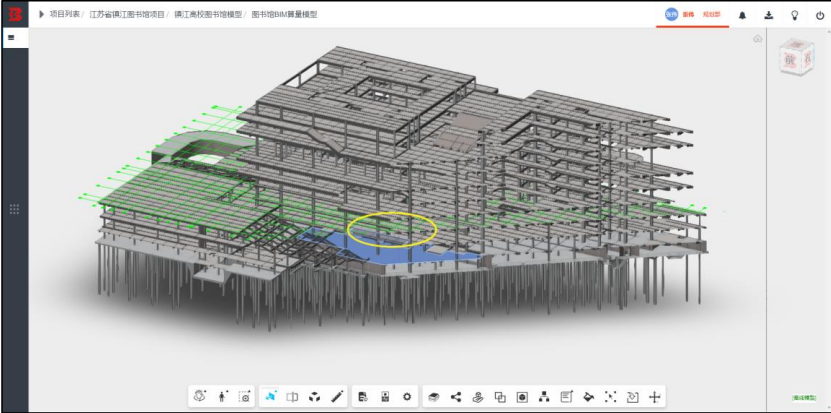
Task: Open notifications bell
Action: [742, 15]
